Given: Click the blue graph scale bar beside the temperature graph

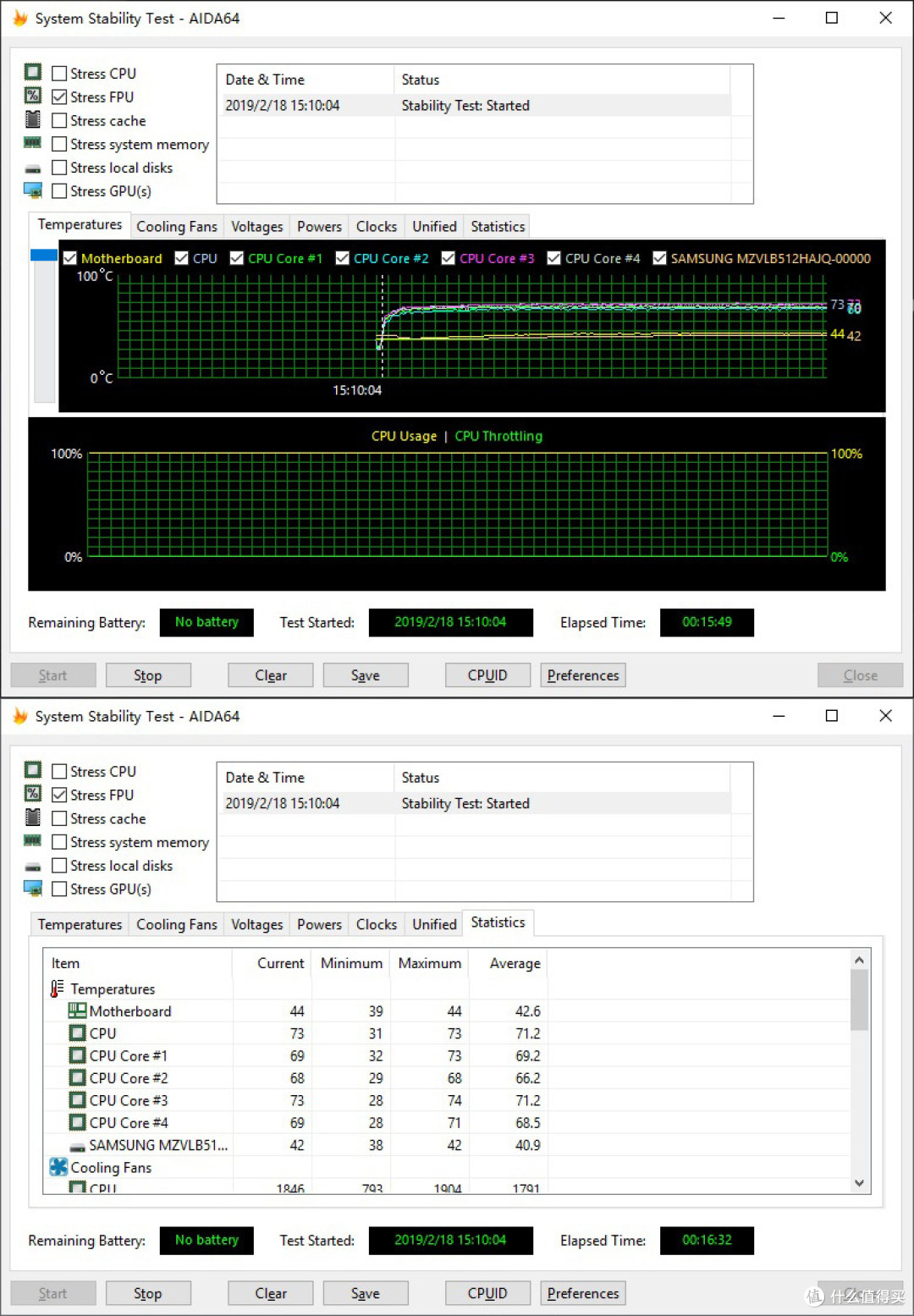Looking at the screenshot, I should click(43, 255).
